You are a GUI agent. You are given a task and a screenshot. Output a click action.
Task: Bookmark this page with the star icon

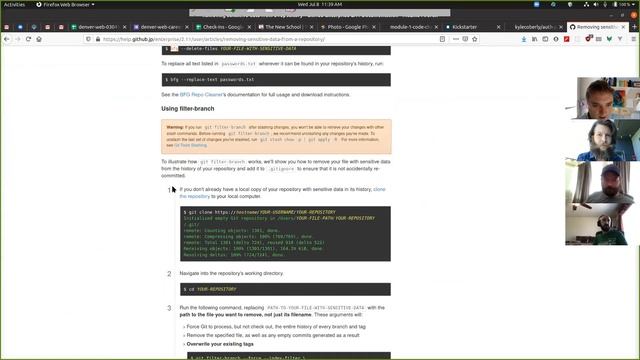475,39
